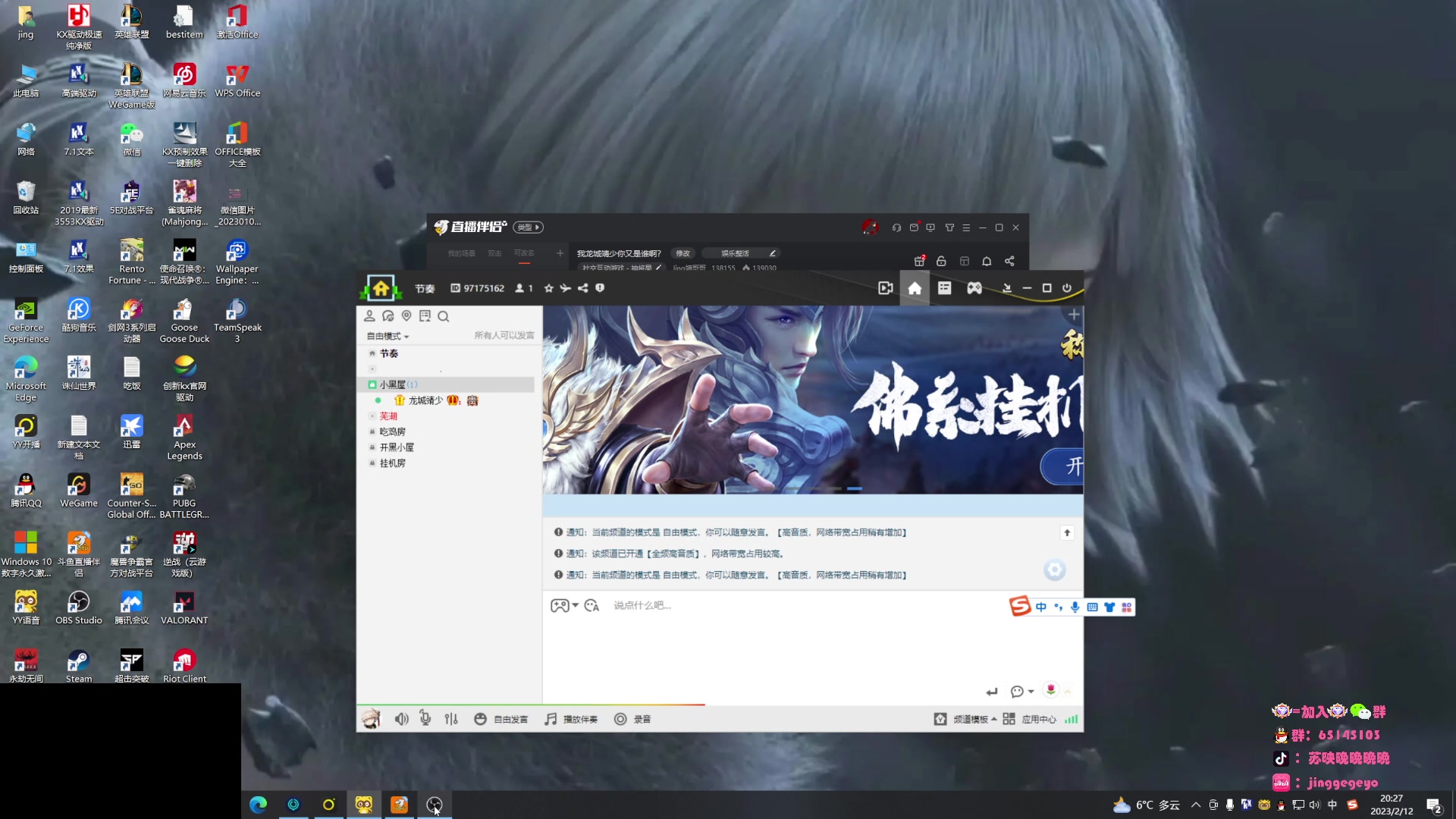Click the network signal bars indicator
The height and width of the screenshot is (819, 1456).
1071,719
